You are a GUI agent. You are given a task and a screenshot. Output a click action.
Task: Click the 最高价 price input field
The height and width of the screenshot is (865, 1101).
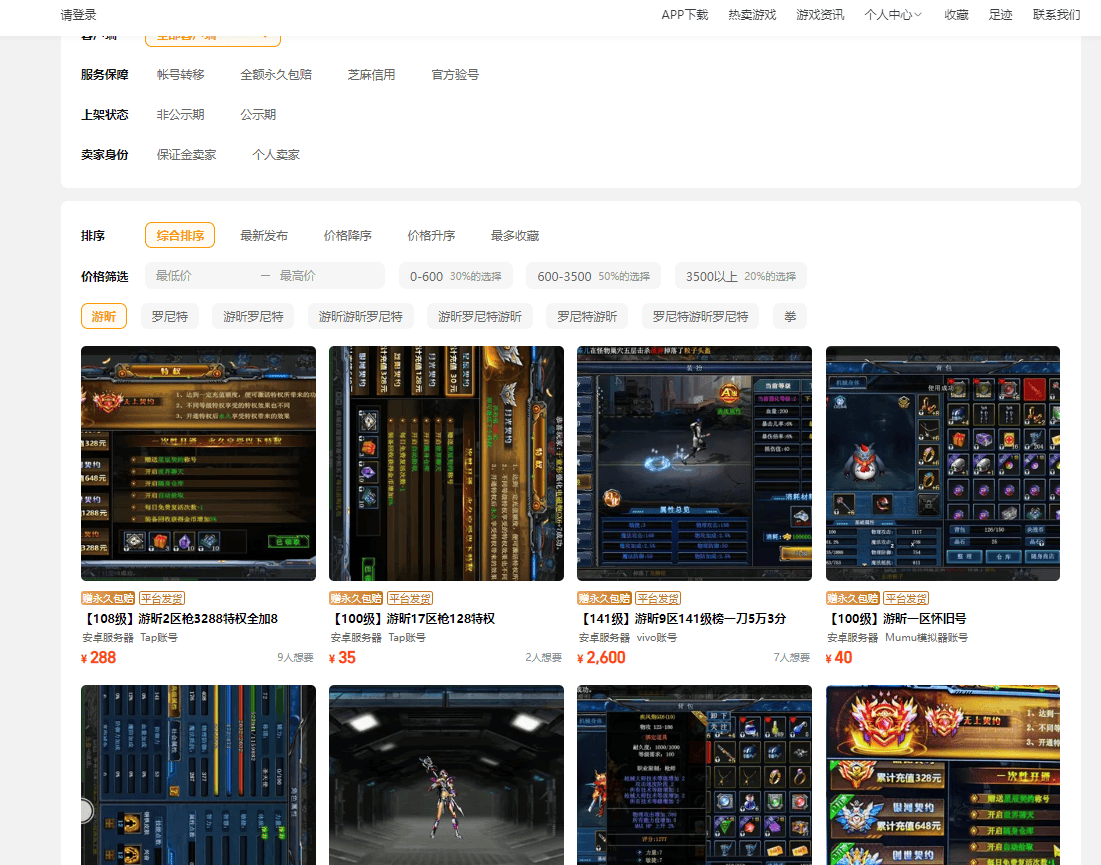(x=325, y=276)
